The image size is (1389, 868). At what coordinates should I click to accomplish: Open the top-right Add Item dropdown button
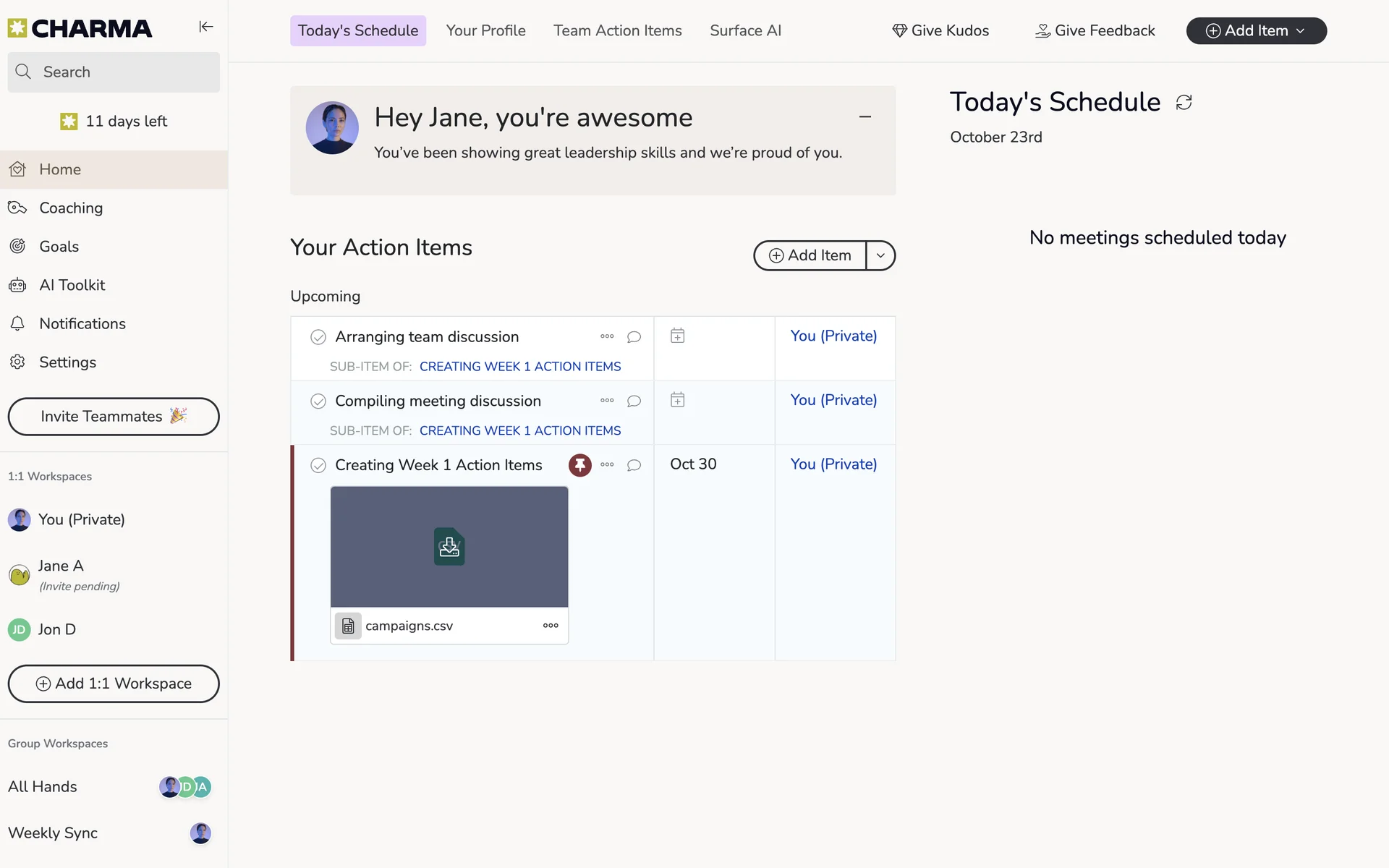[x=1256, y=31]
